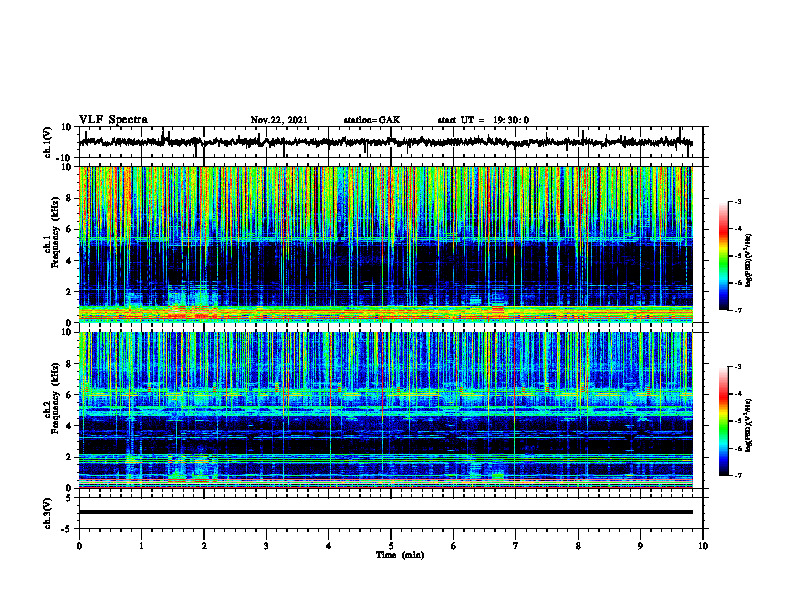Click the "6" kHz tick of ch.1 spectrogram
792x612 pixels.
[69, 230]
